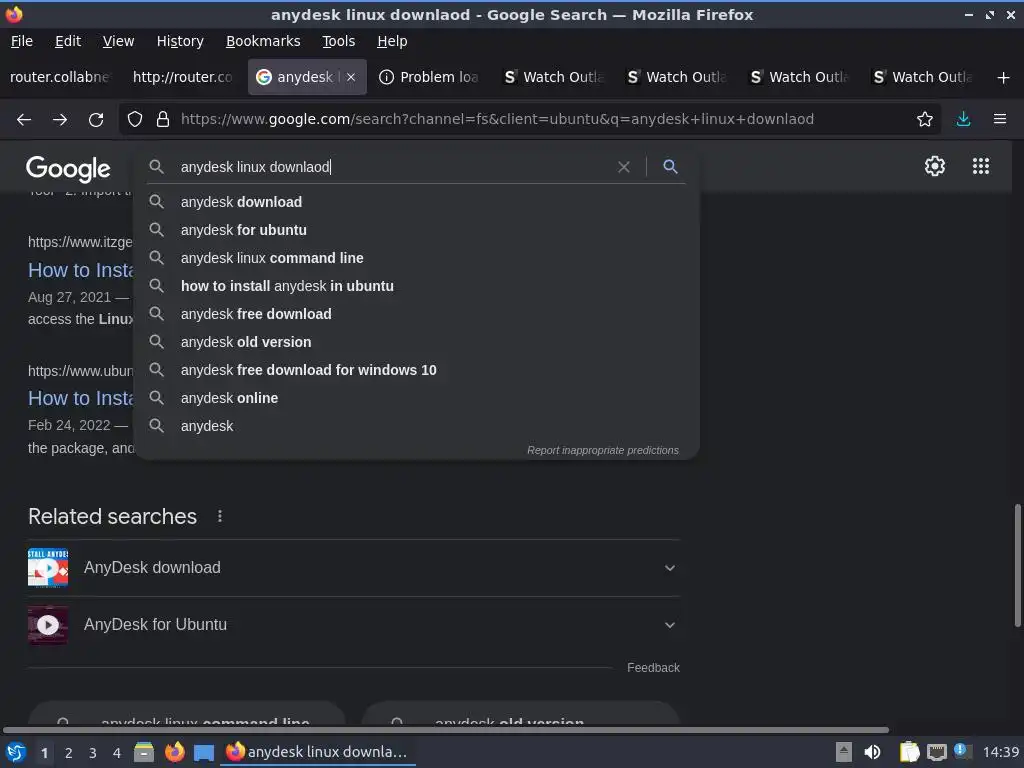Switch to the Problem loading tab
The image size is (1024, 768).
coord(430,77)
